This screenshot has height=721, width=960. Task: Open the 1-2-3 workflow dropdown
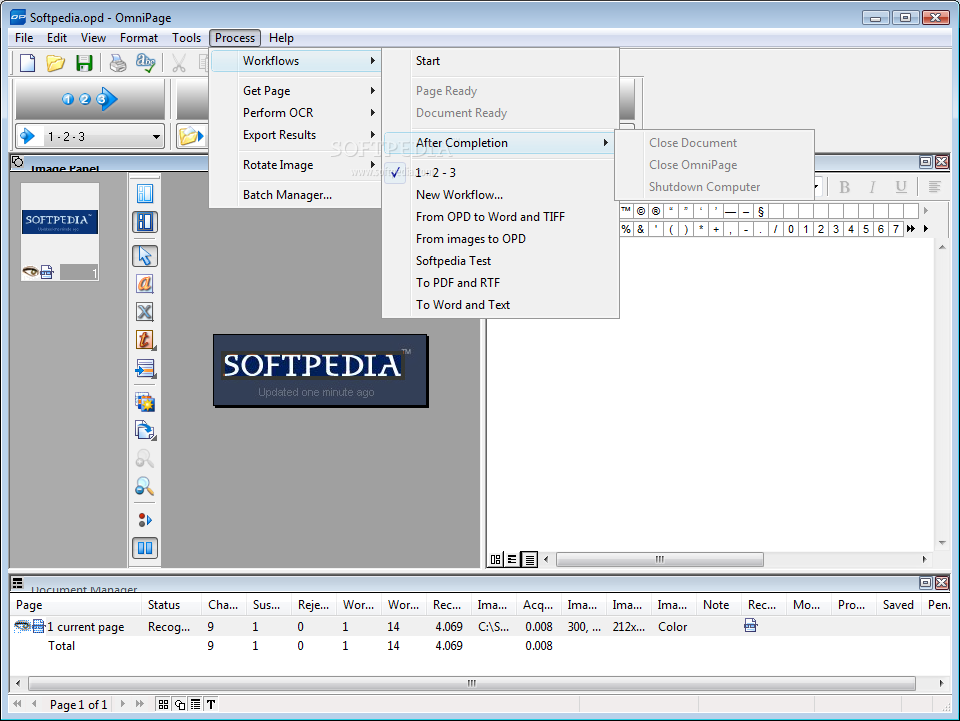point(156,136)
